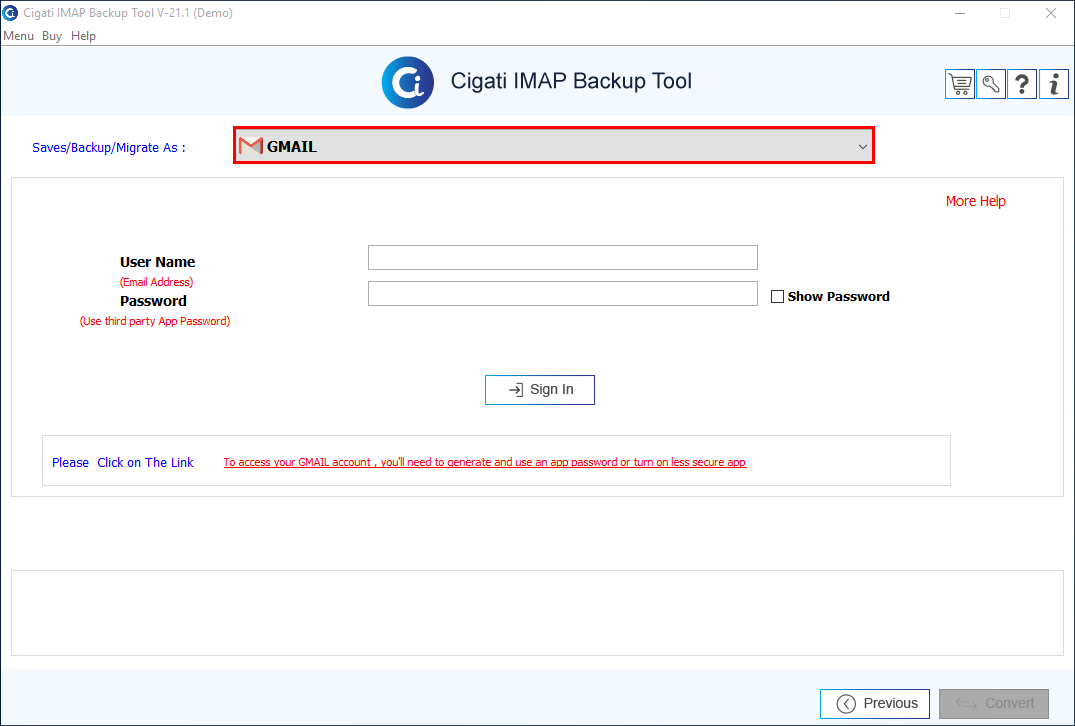Show info via the 'i' icon

pos(1054,84)
